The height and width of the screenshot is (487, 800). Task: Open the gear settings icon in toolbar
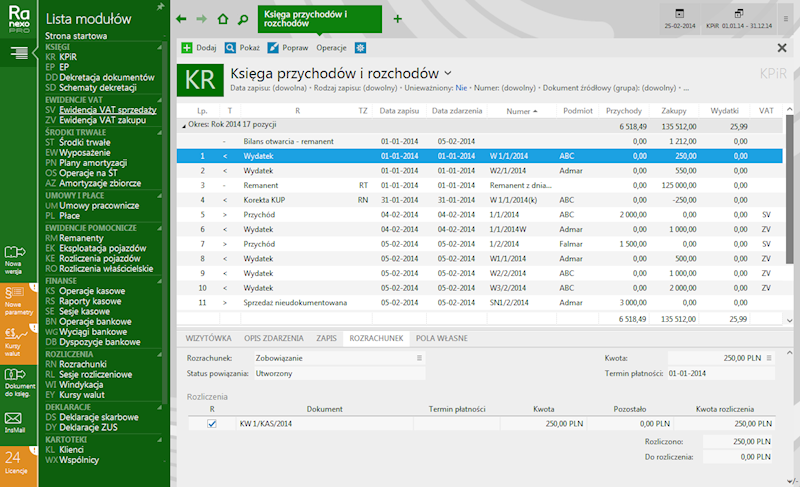[x=360, y=48]
